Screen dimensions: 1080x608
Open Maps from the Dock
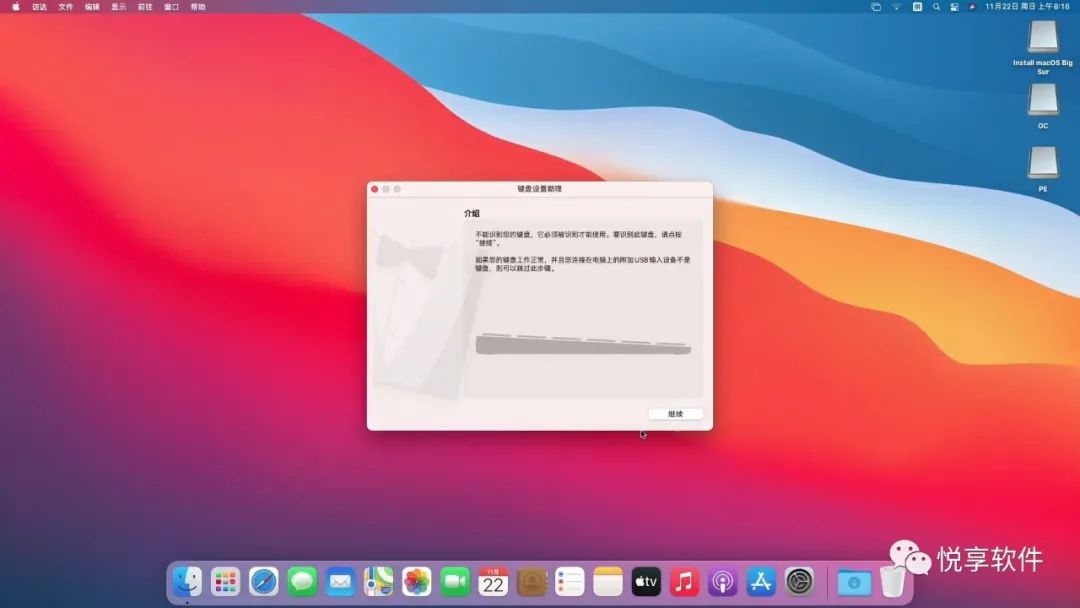(378, 582)
